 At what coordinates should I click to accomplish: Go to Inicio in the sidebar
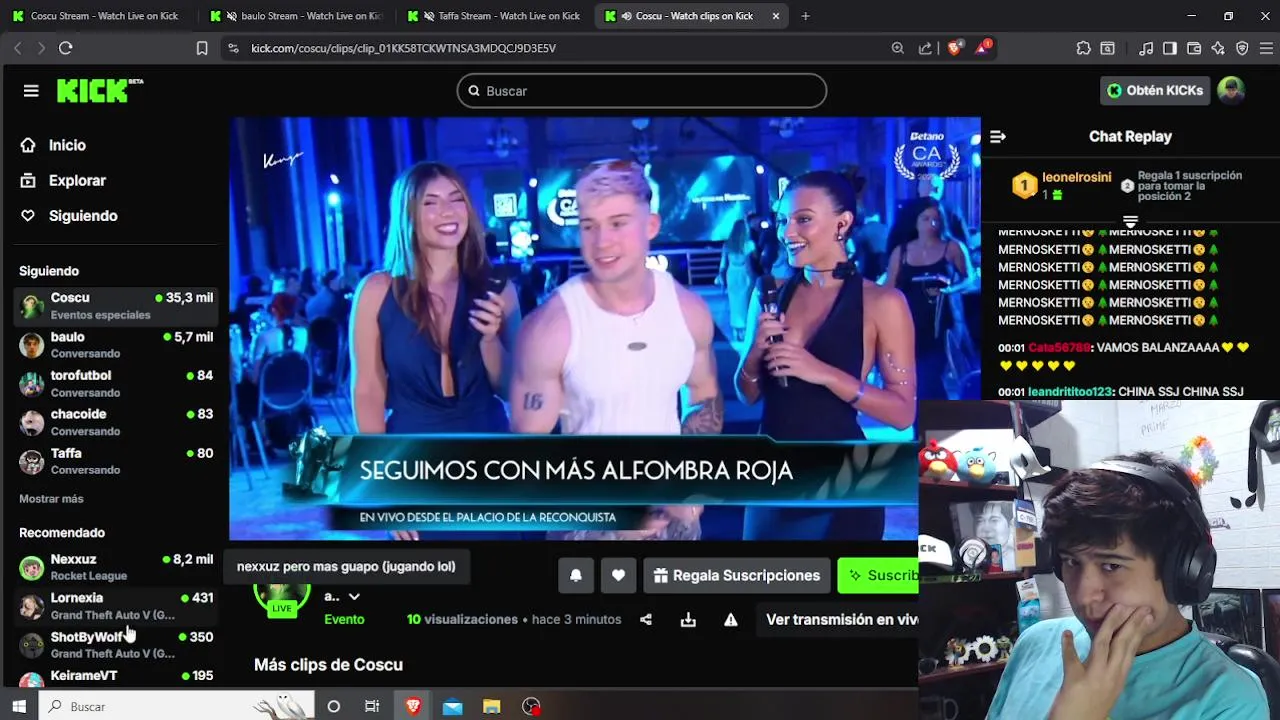67,145
